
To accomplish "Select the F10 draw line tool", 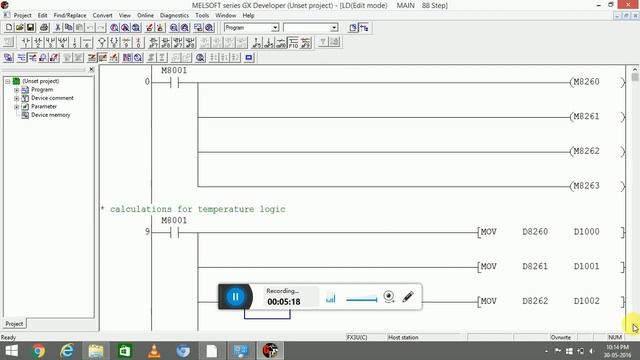I will coord(293,42).
